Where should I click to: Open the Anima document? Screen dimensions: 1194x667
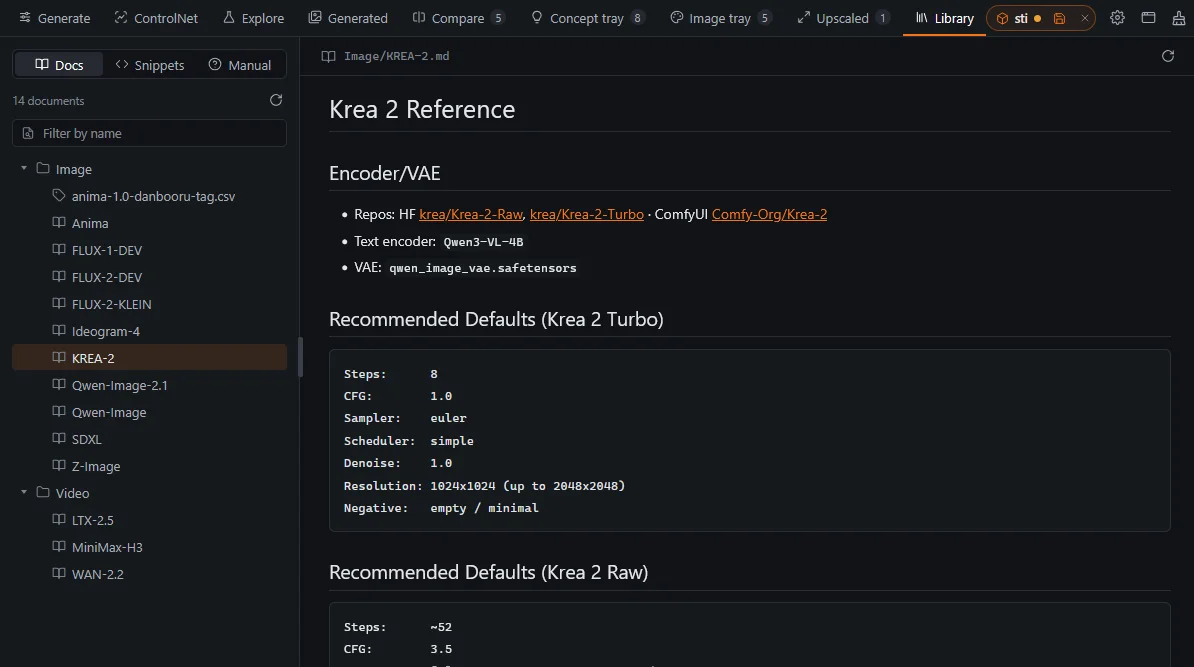149,223
